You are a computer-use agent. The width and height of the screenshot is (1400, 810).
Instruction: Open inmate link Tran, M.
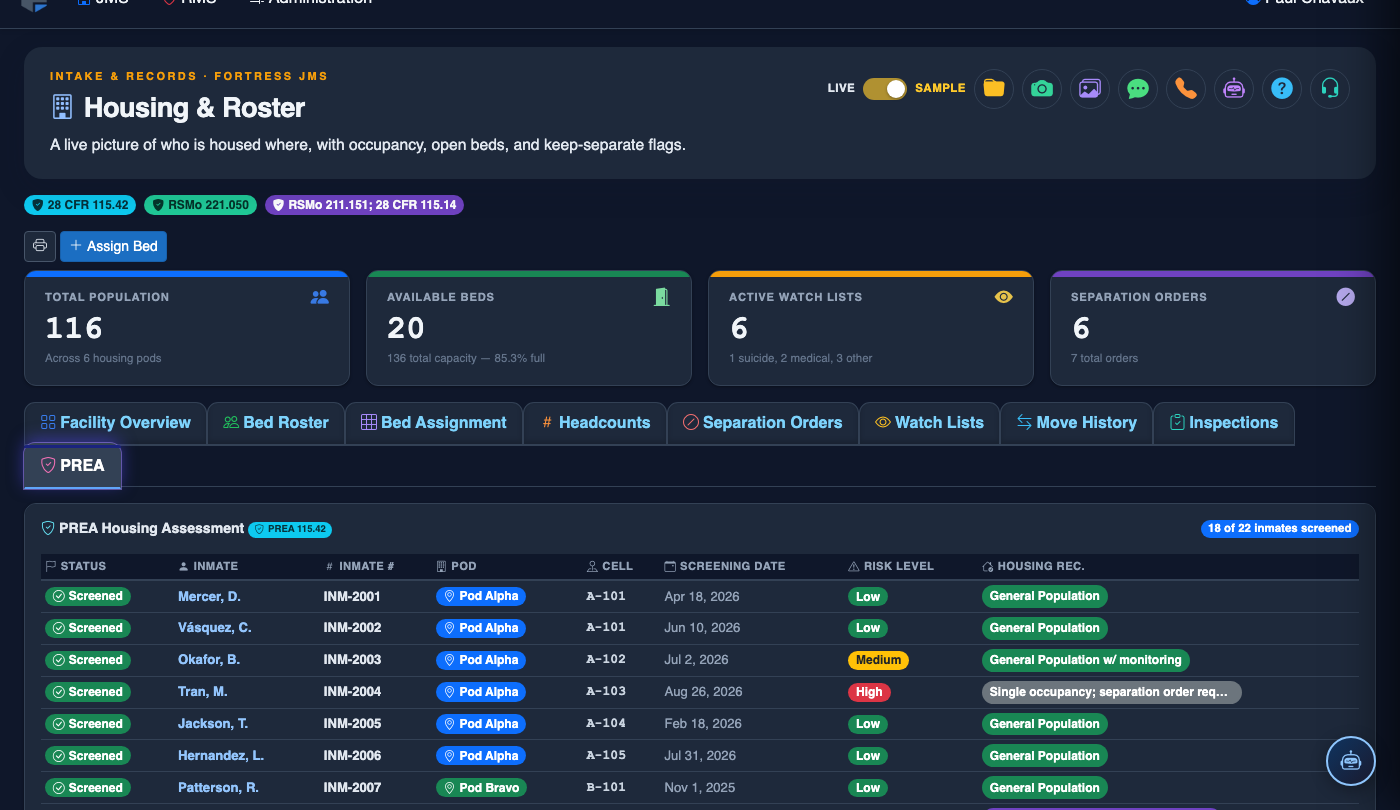coord(203,692)
